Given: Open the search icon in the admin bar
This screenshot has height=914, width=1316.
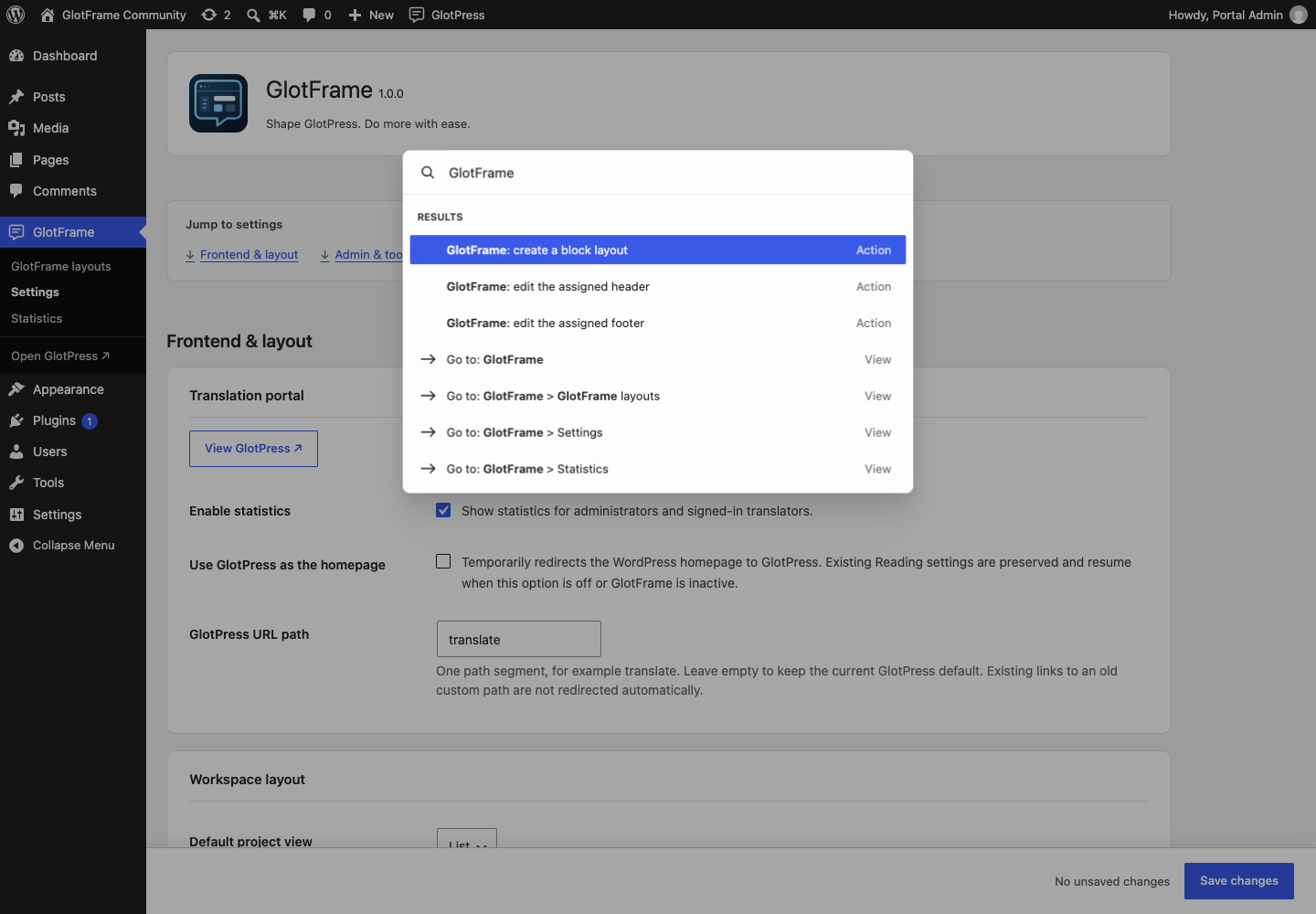Looking at the screenshot, I should pos(253,15).
